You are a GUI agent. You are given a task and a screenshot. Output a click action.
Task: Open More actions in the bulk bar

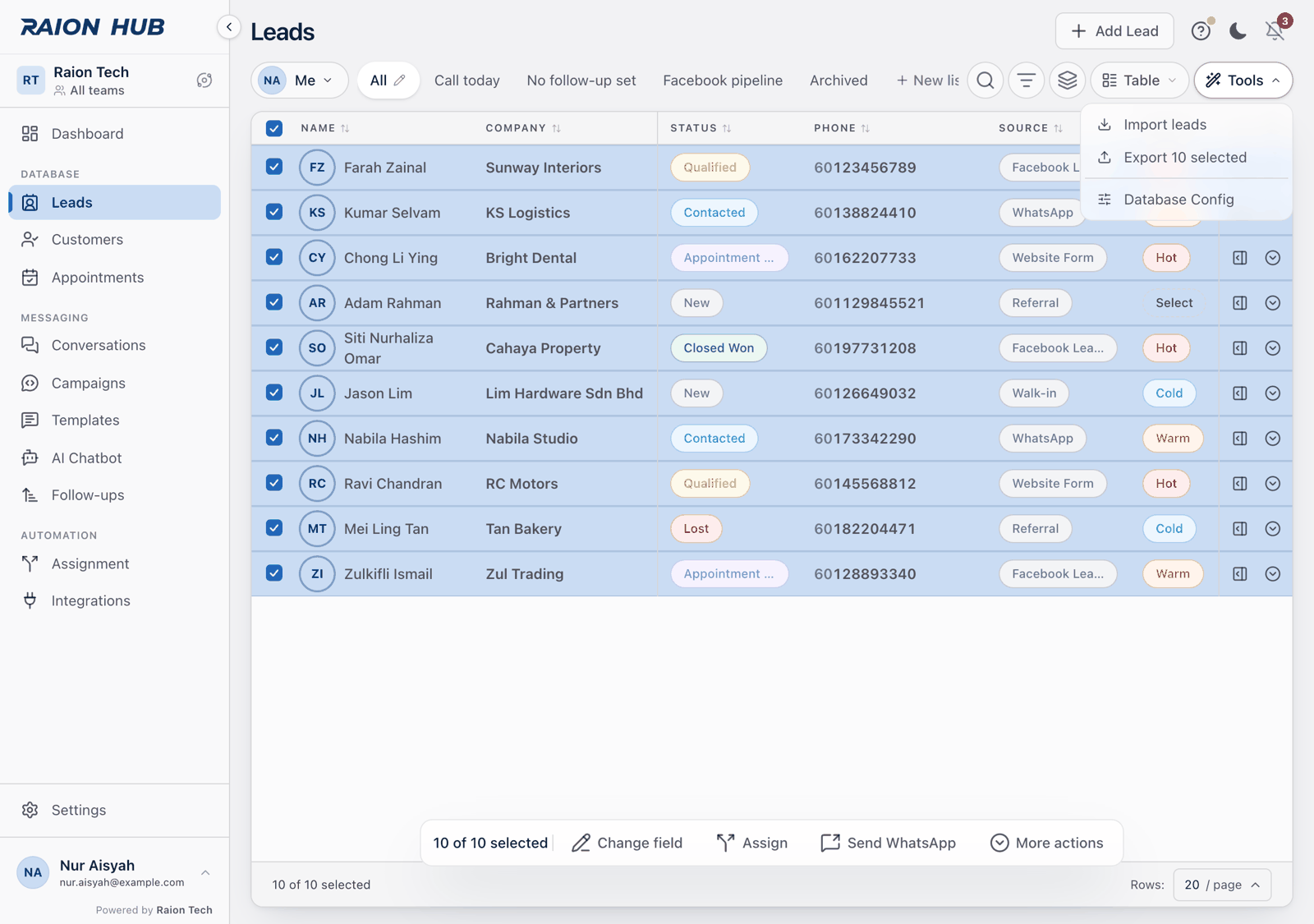pos(1047,843)
